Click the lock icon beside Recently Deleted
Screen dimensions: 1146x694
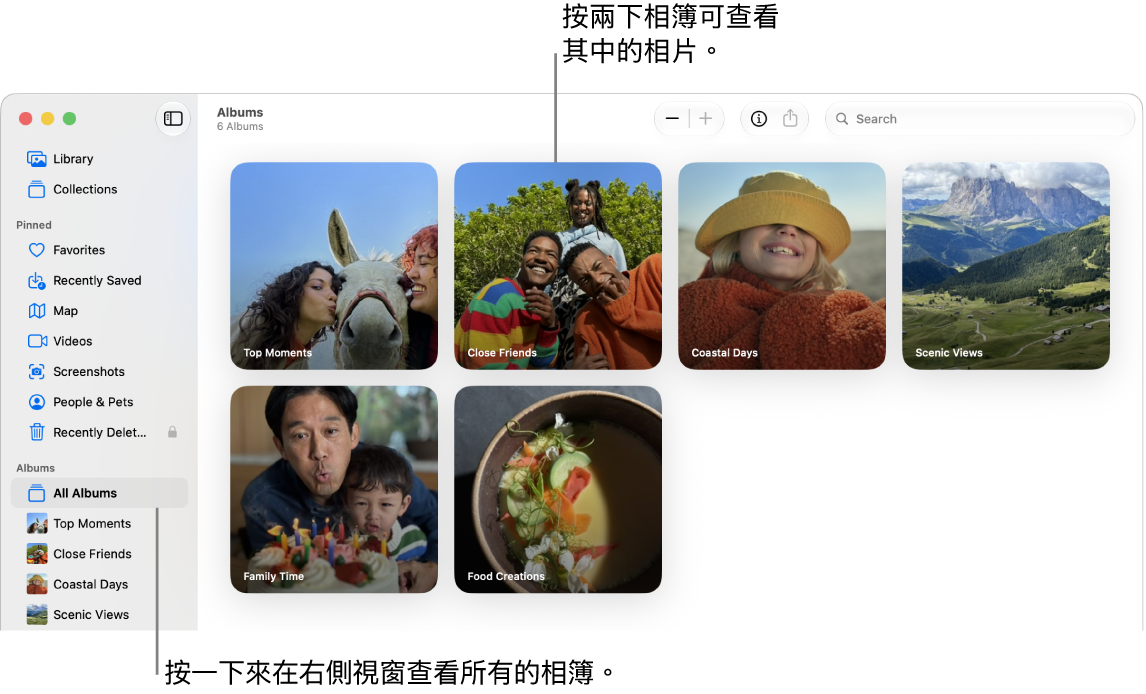172,432
